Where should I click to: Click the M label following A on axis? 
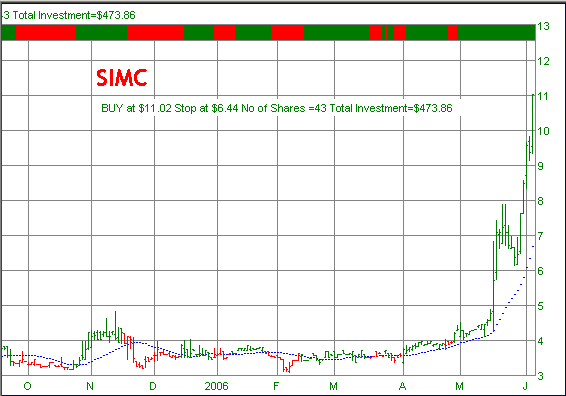459,386
